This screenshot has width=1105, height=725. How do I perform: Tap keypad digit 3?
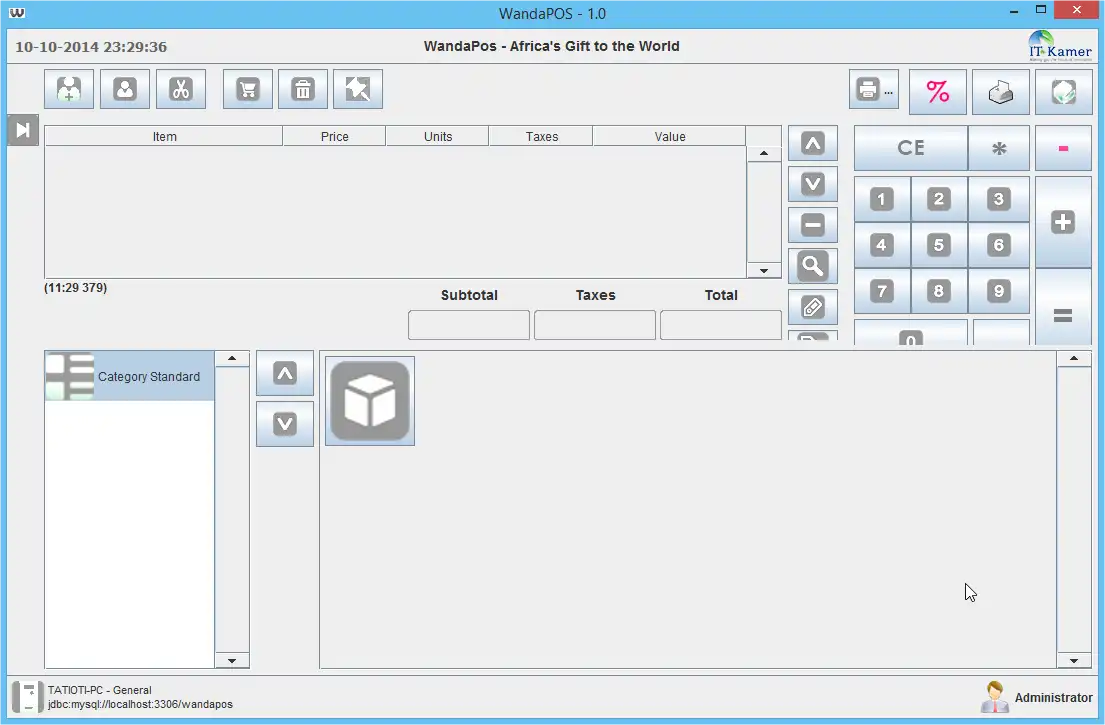(x=999, y=199)
